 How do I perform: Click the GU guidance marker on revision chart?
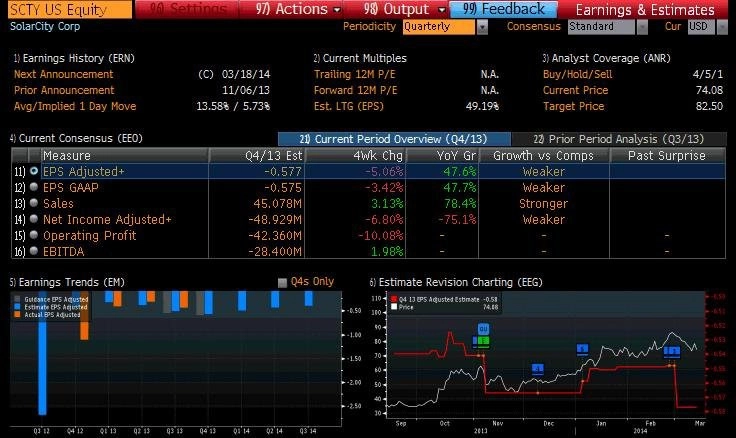click(x=483, y=329)
